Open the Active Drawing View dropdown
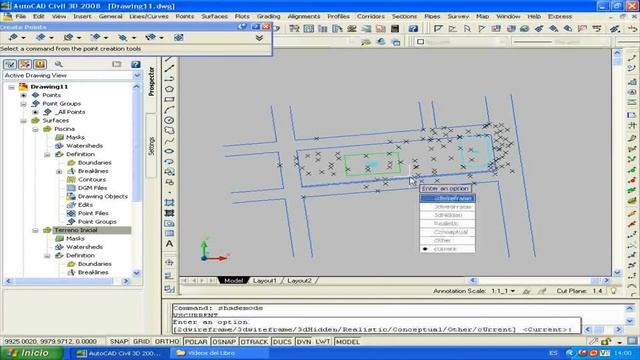The height and width of the screenshot is (360, 640). point(137,76)
